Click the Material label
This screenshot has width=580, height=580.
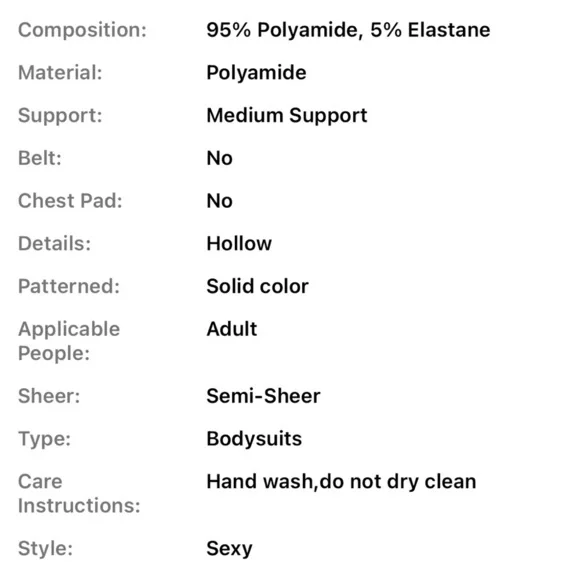pyautogui.click(x=60, y=72)
